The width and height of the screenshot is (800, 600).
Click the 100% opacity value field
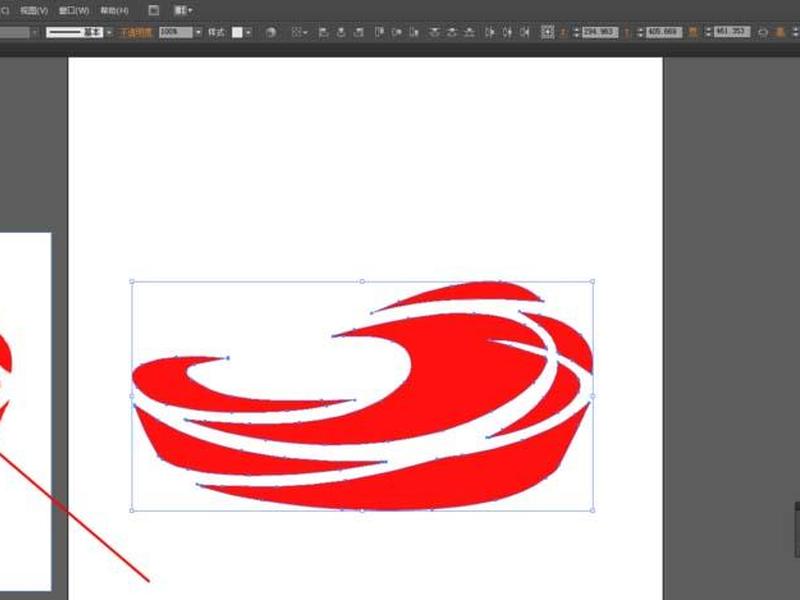(176, 33)
